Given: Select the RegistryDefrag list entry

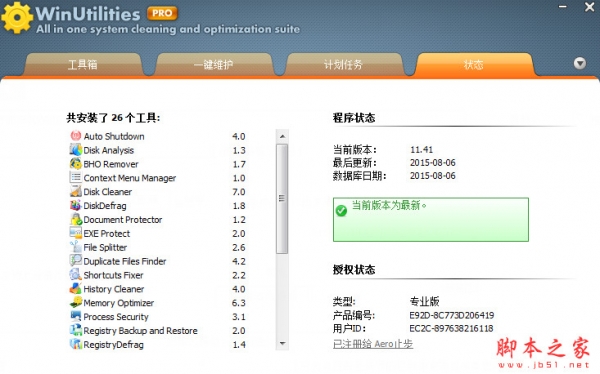Looking at the screenshot, I should point(114,345).
